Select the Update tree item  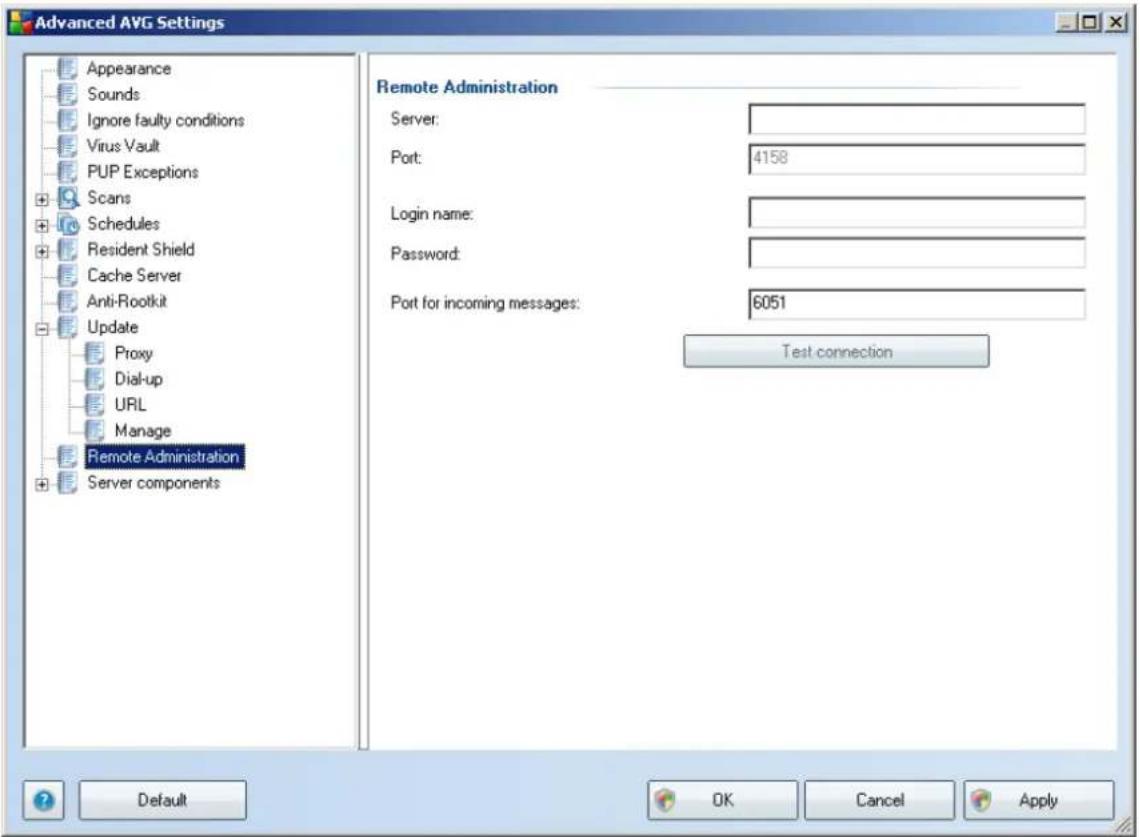click(113, 327)
